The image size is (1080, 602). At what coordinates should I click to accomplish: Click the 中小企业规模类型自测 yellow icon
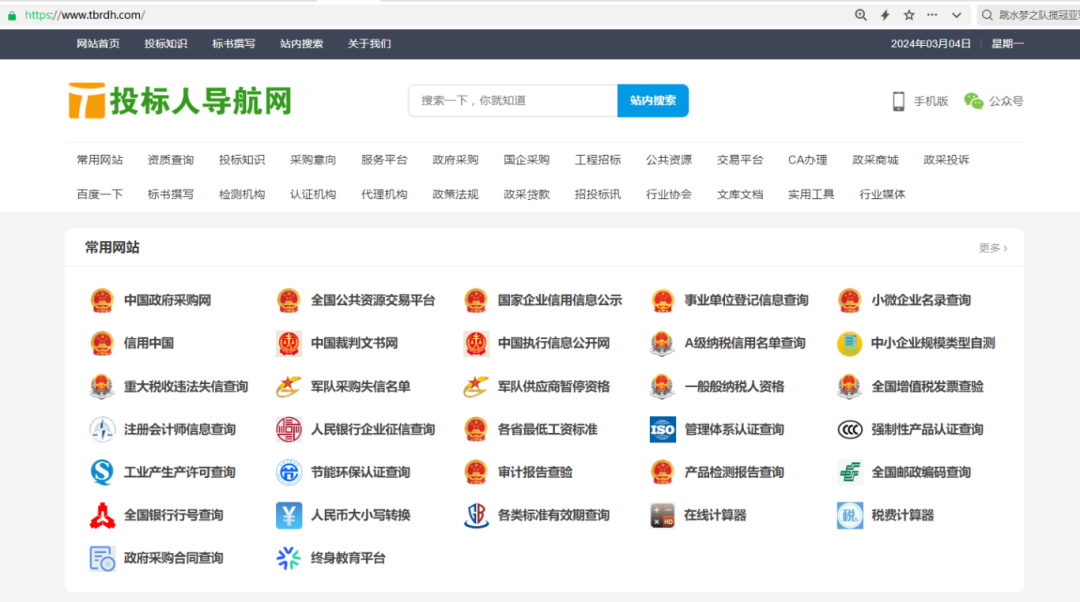tap(849, 343)
